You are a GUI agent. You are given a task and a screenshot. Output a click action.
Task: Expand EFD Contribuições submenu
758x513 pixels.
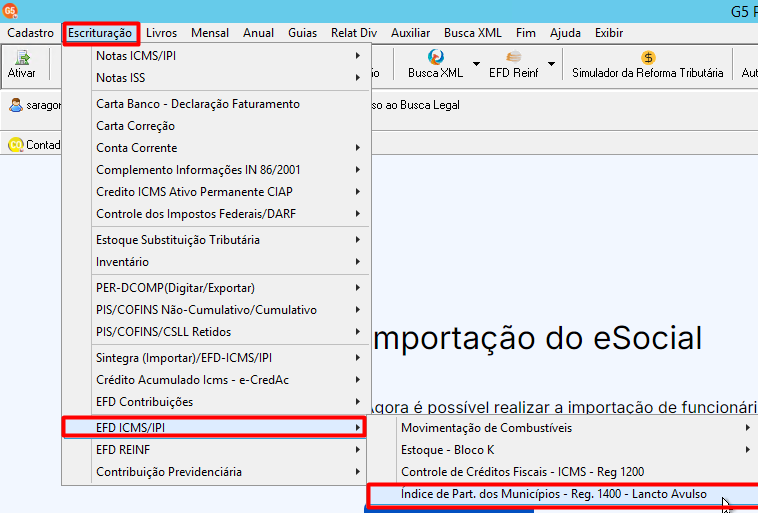(x=216, y=402)
